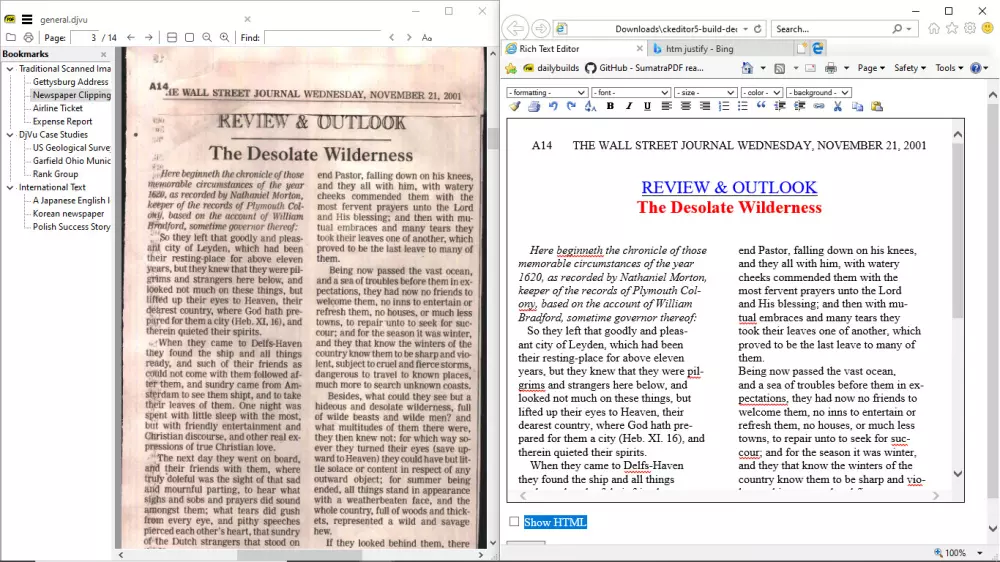Find next match in SumatraPDF
Image resolution: width=1000 pixels, height=562 pixels.
click(x=409, y=38)
